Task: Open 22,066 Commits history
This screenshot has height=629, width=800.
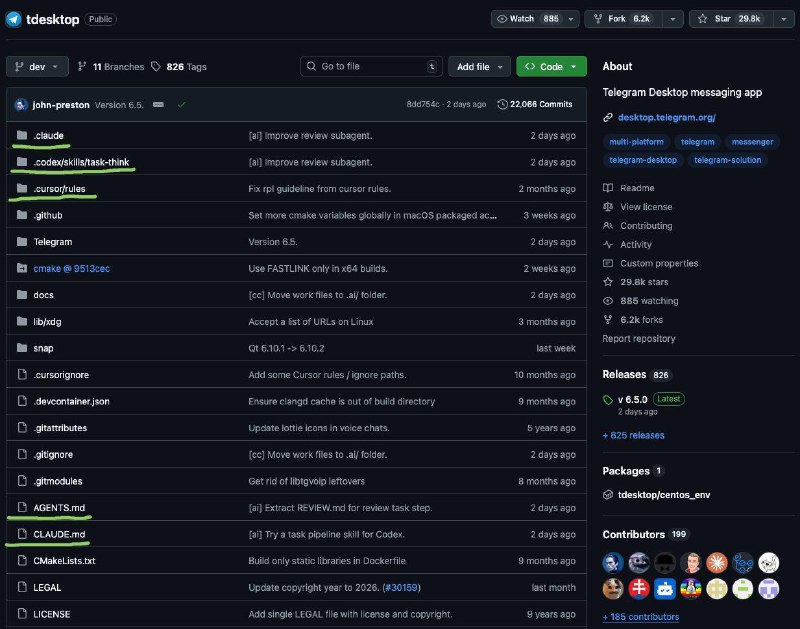Action: [535, 104]
